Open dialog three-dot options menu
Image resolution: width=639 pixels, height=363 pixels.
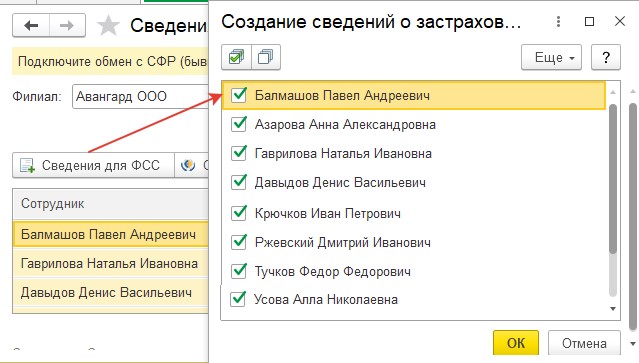558,22
